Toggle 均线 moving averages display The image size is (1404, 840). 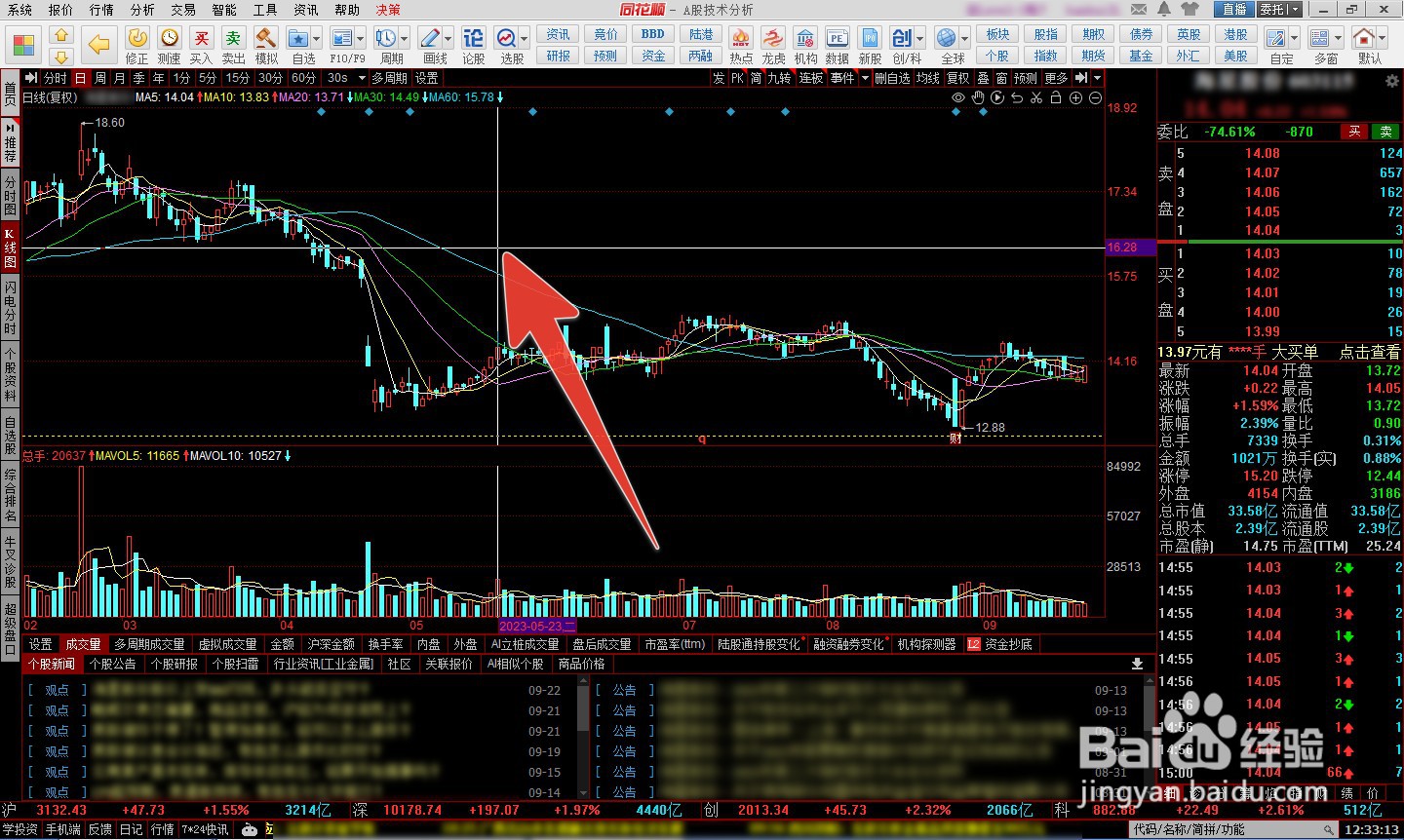pos(927,78)
